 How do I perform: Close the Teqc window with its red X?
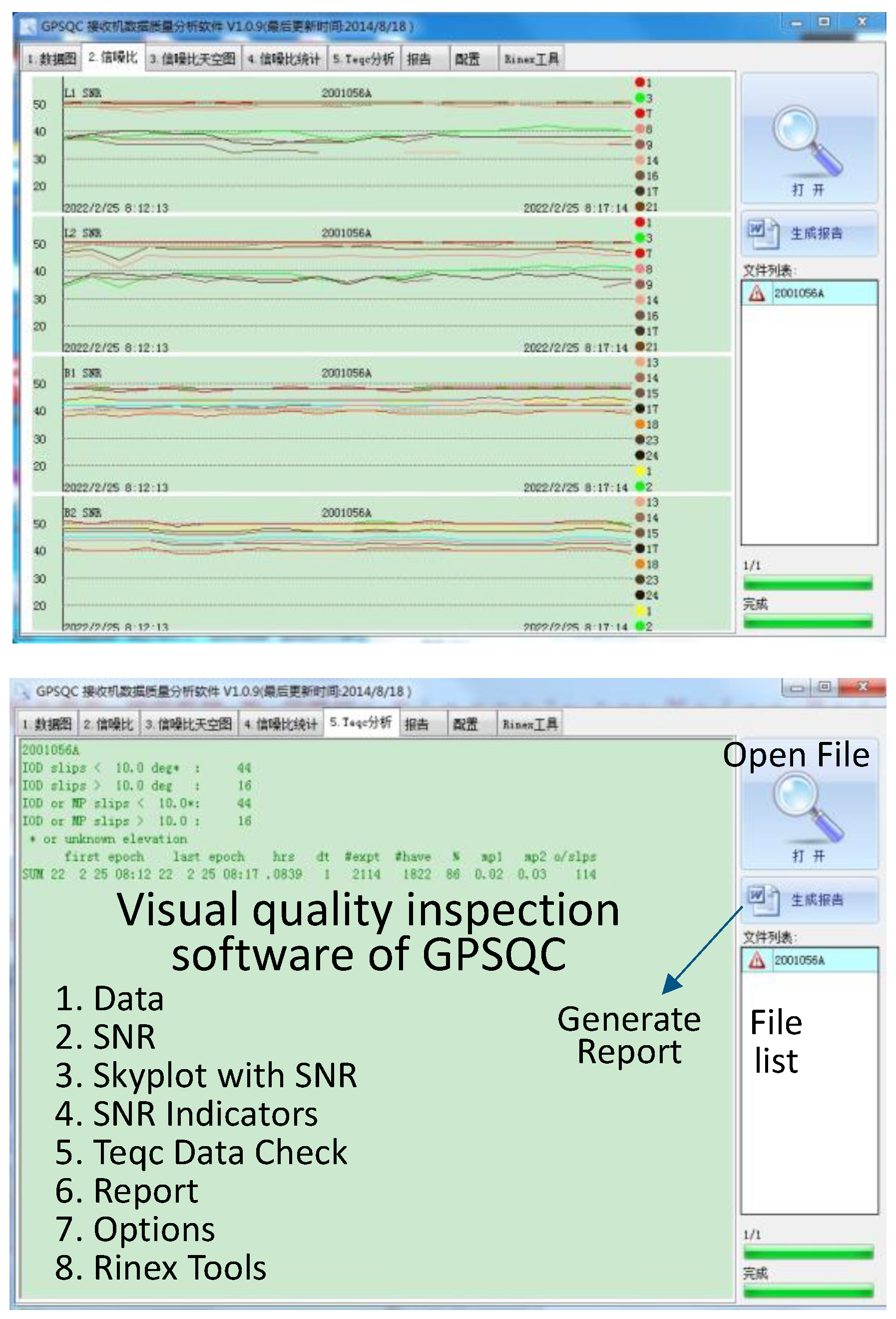pos(863,687)
